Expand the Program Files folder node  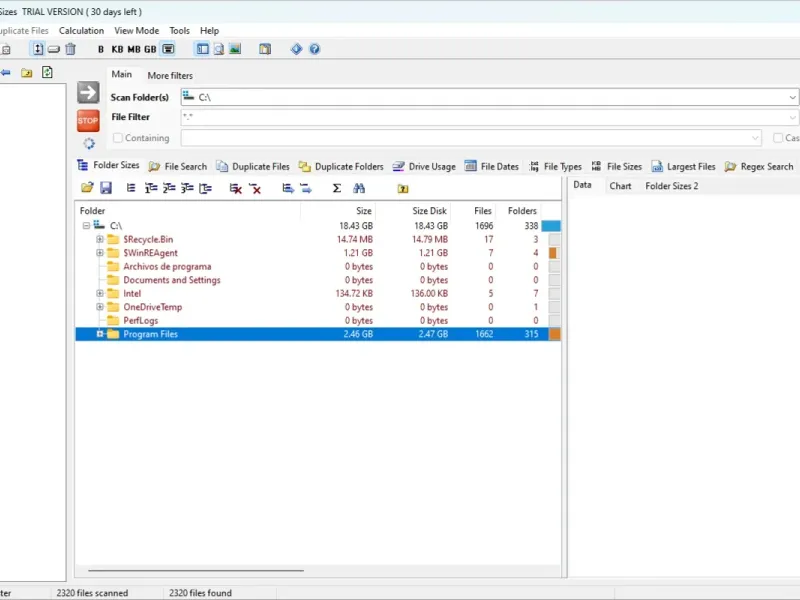pyautogui.click(x=100, y=334)
